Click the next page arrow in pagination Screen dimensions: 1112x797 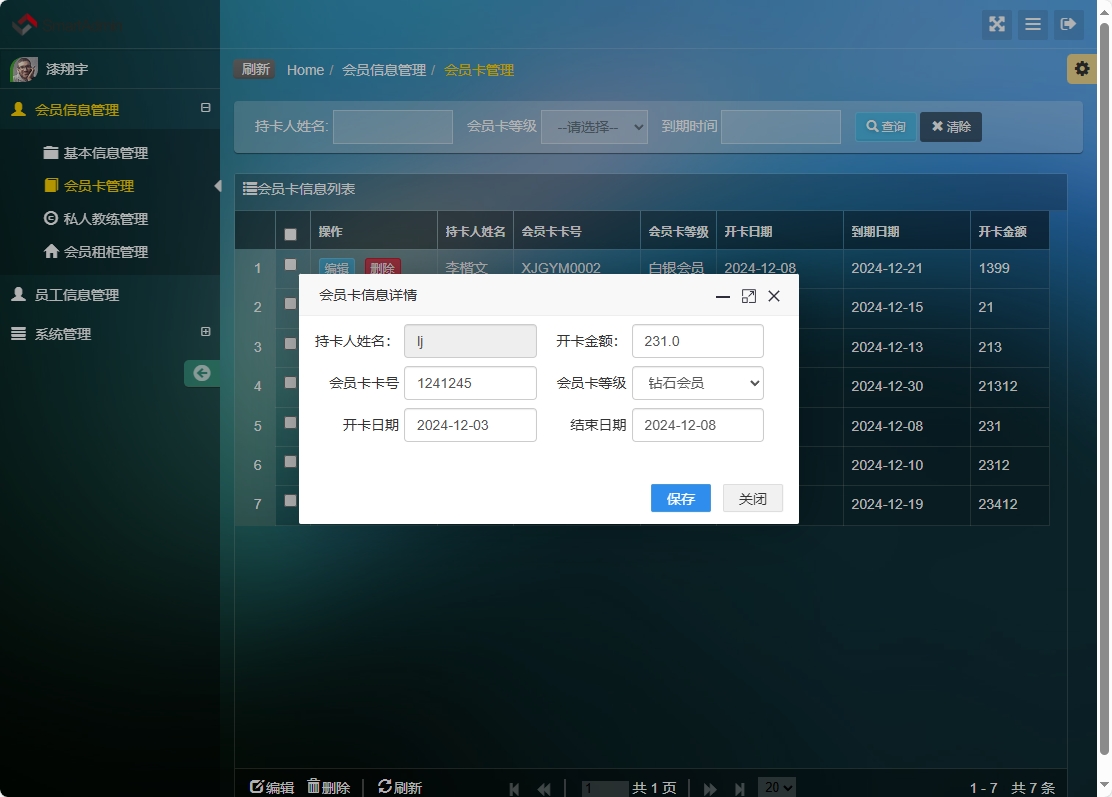point(710,787)
